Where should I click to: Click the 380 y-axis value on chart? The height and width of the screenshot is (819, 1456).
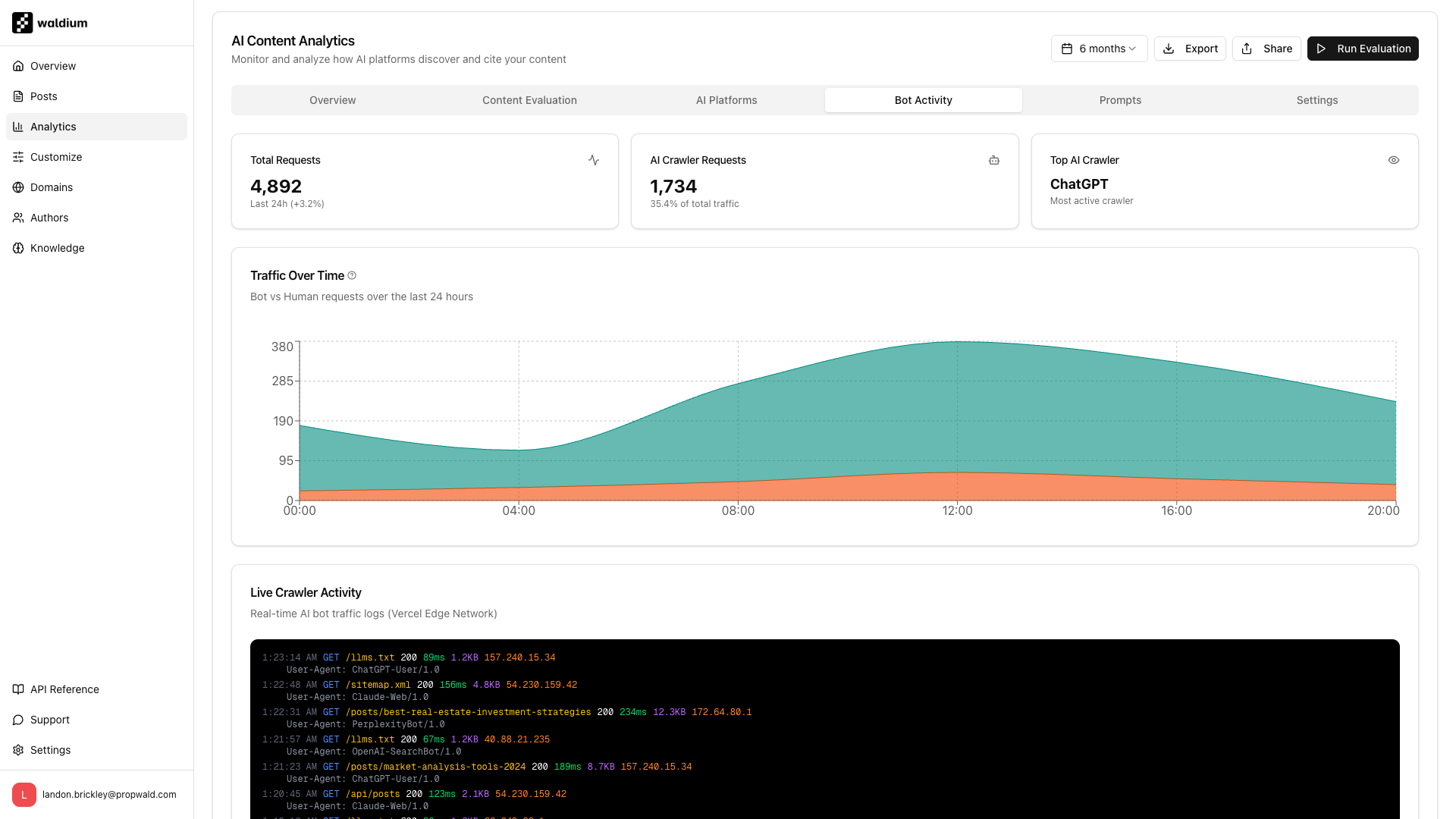(x=282, y=347)
